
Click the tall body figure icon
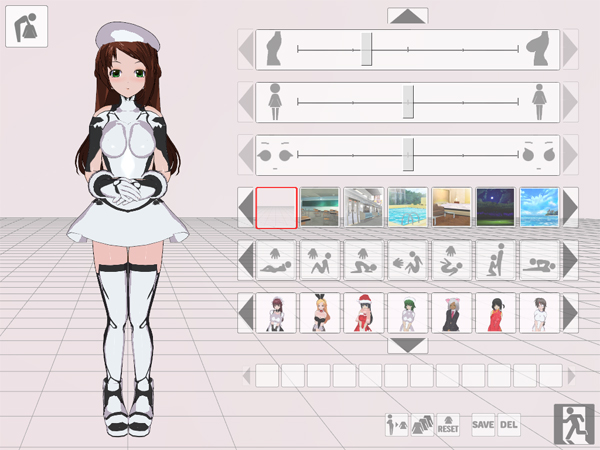coord(539,102)
